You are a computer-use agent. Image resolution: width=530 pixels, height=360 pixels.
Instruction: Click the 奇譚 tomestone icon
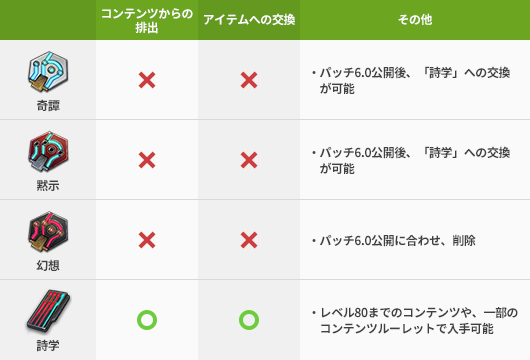48,71
